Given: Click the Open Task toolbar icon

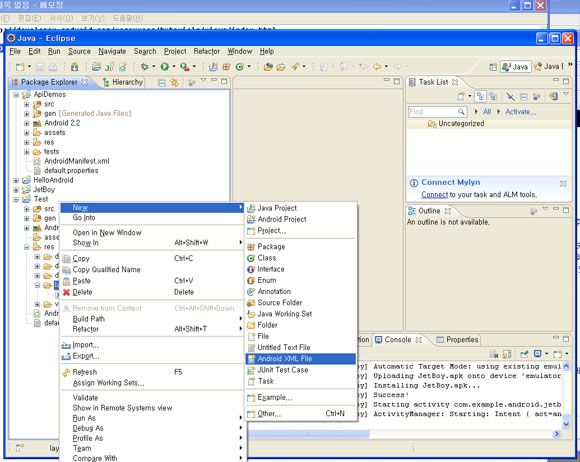Looking at the screenshot, I should click(281, 67).
